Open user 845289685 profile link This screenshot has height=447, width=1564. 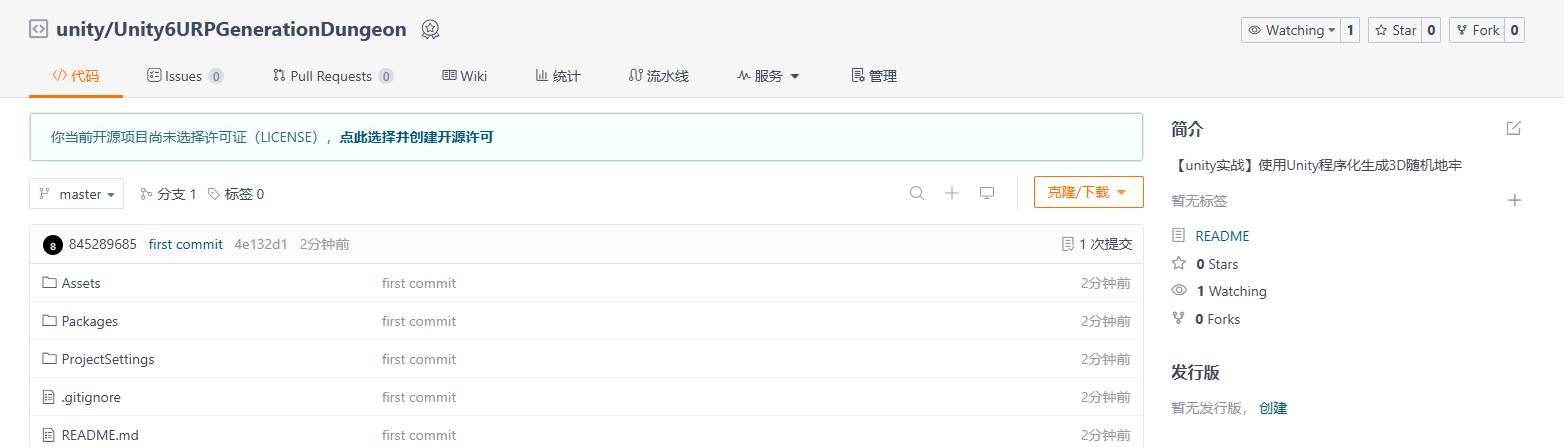pos(103,244)
